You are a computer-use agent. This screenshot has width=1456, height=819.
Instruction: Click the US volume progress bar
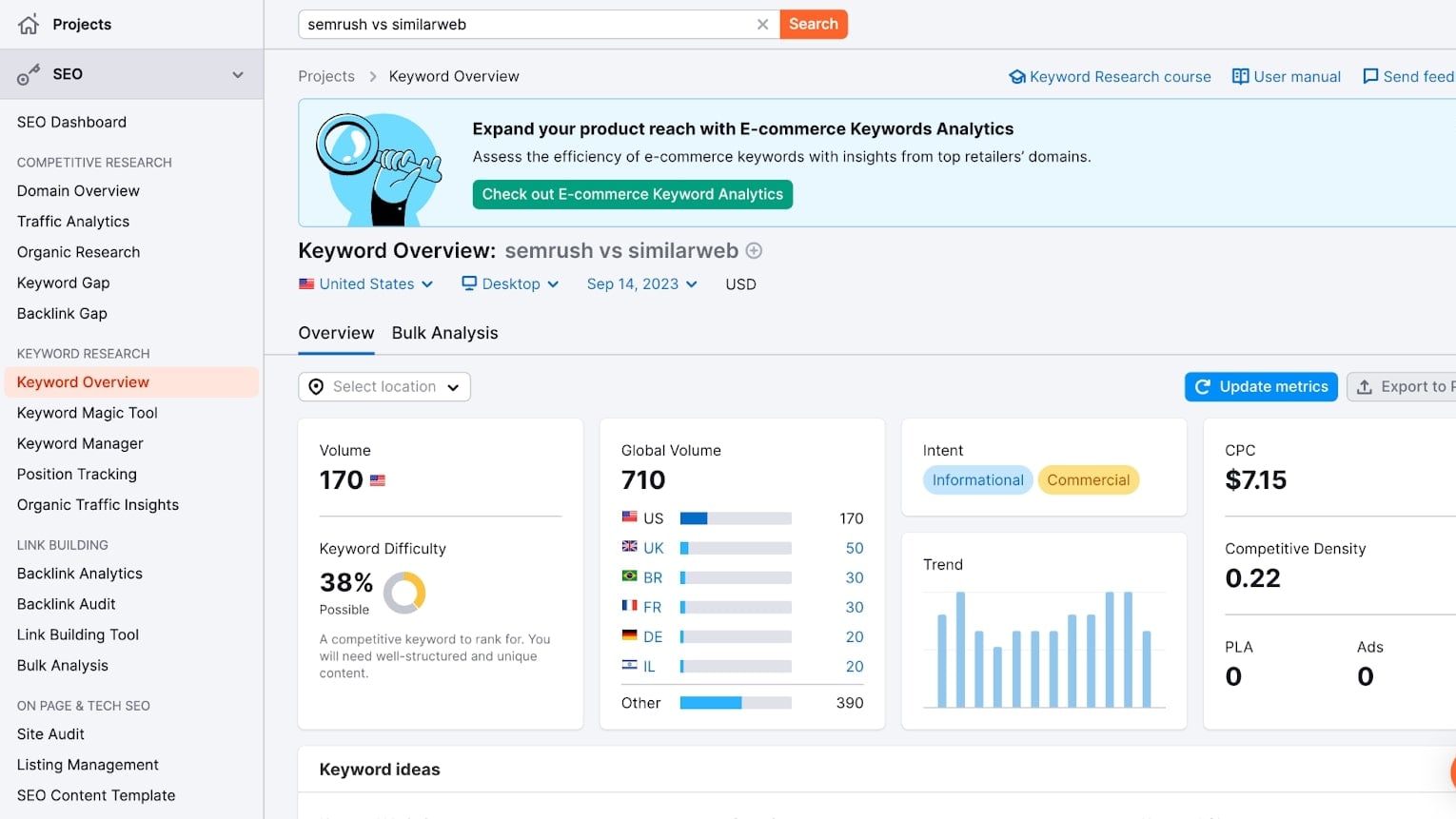[736, 518]
